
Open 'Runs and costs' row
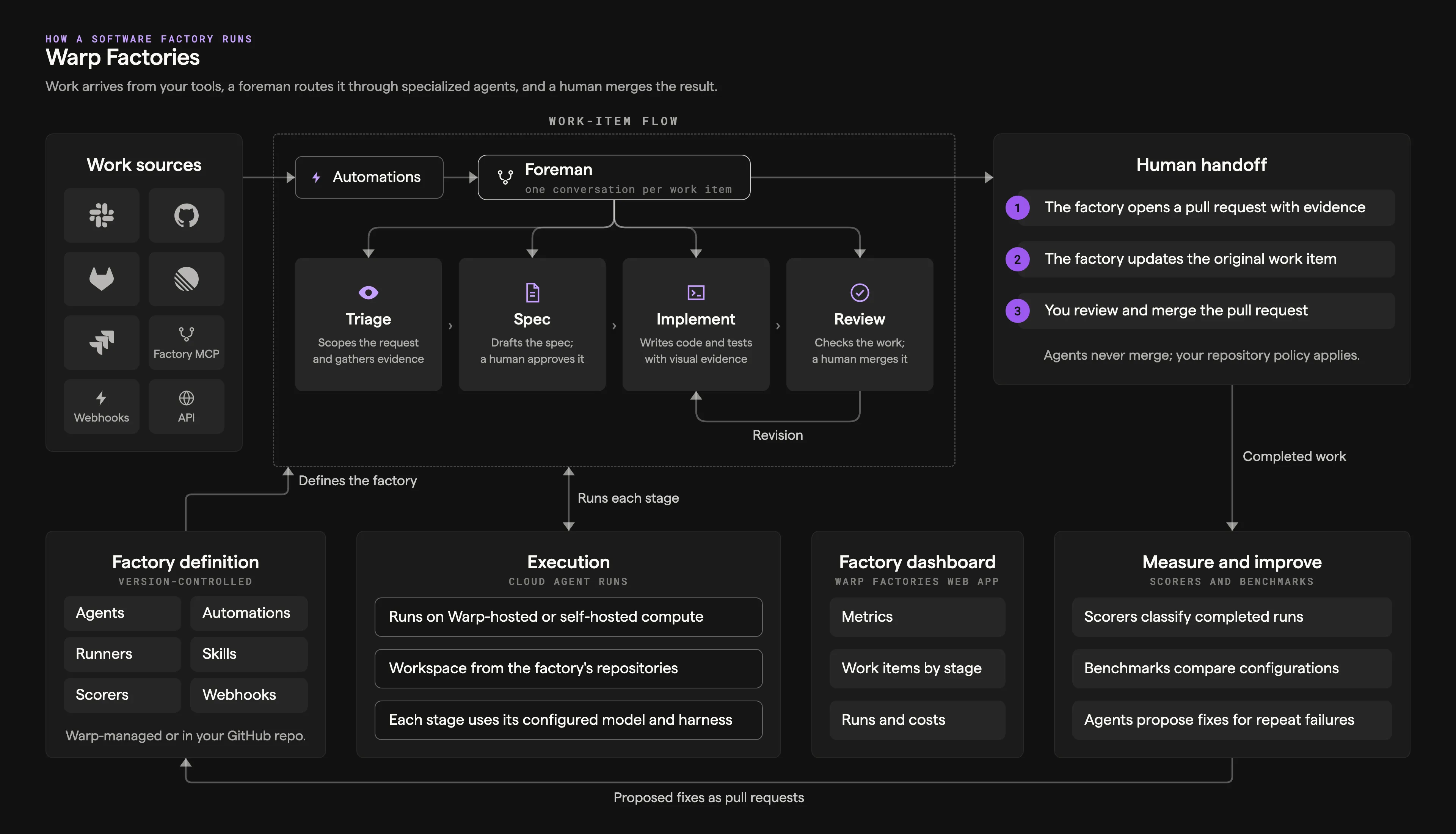pos(917,720)
